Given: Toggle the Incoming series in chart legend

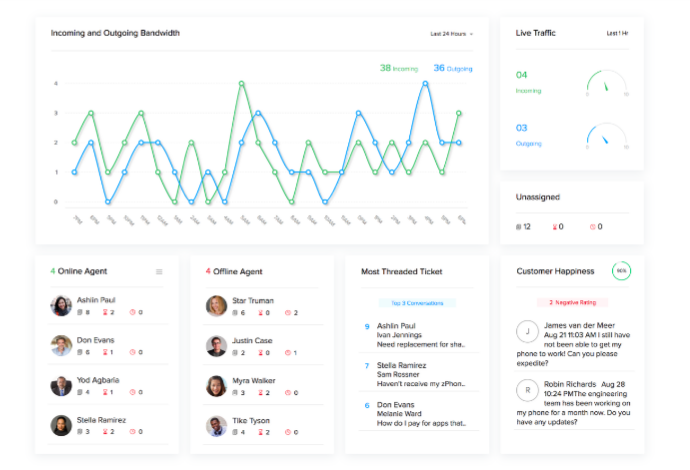Looking at the screenshot, I should [399, 68].
